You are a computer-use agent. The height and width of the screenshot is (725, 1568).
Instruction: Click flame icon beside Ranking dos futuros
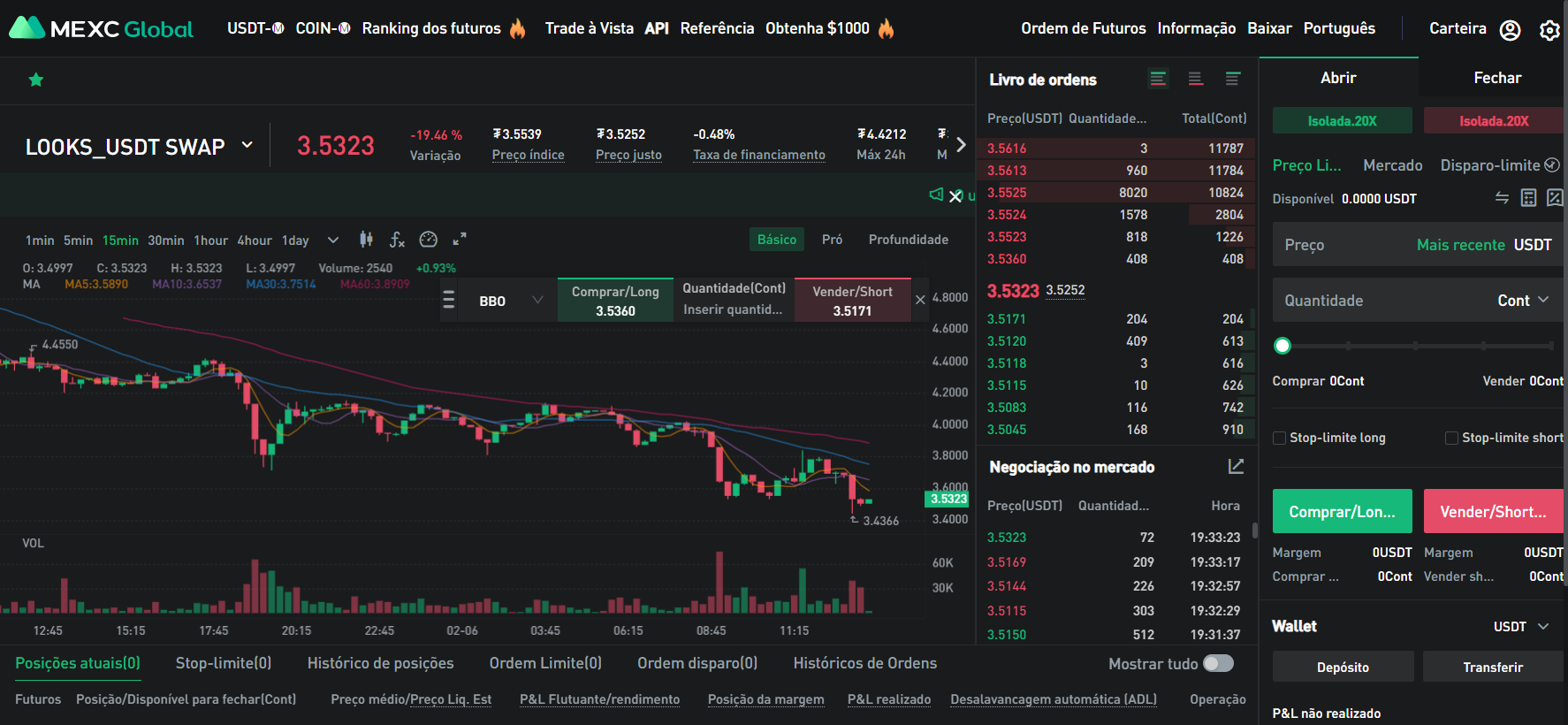pos(518,29)
